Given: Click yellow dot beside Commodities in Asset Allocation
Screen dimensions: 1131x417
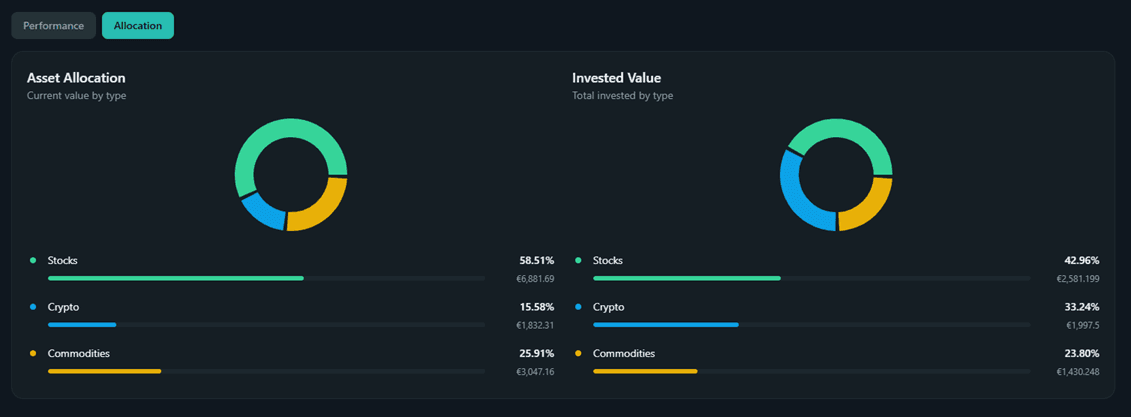Looking at the screenshot, I should [32, 354].
